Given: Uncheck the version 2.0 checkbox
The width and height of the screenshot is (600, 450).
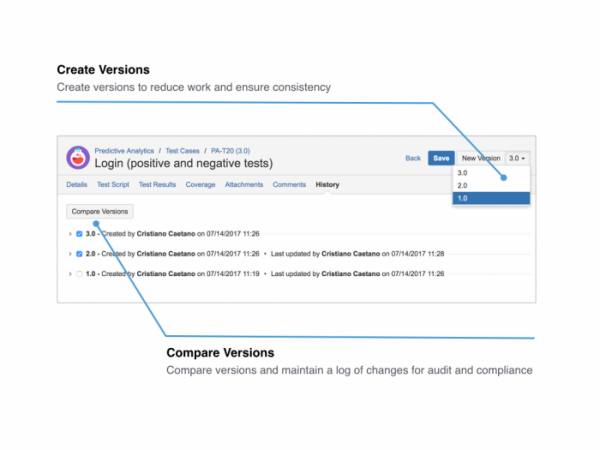Looking at the screenshot, I should tap(79, 254).
